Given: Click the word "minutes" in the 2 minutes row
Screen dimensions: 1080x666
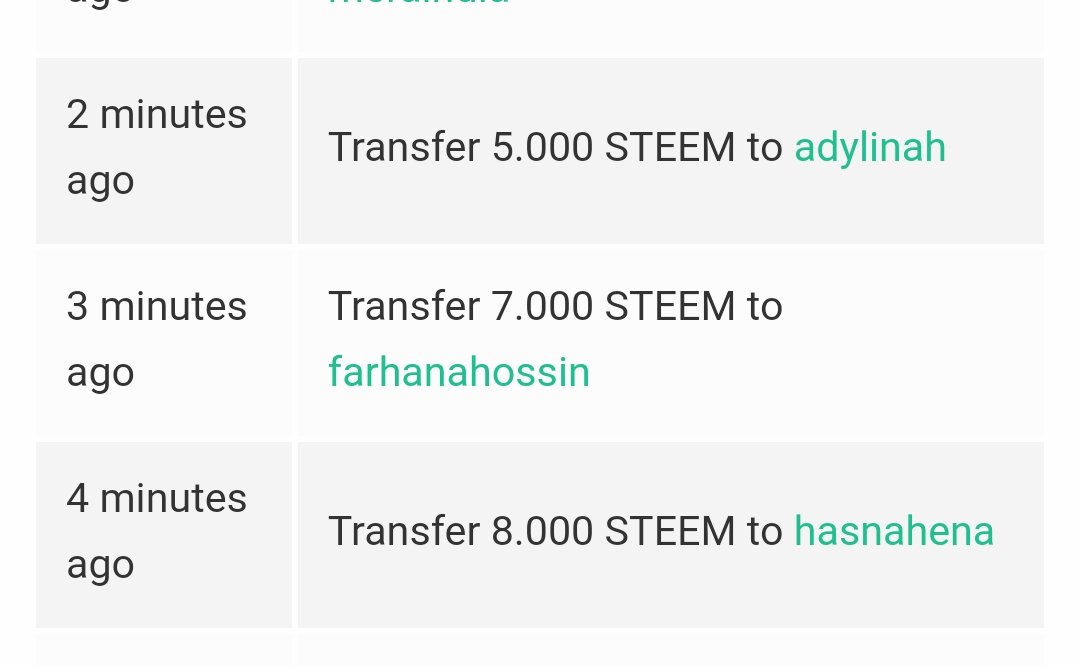Looking at the screenshot, I should (173, 114).
